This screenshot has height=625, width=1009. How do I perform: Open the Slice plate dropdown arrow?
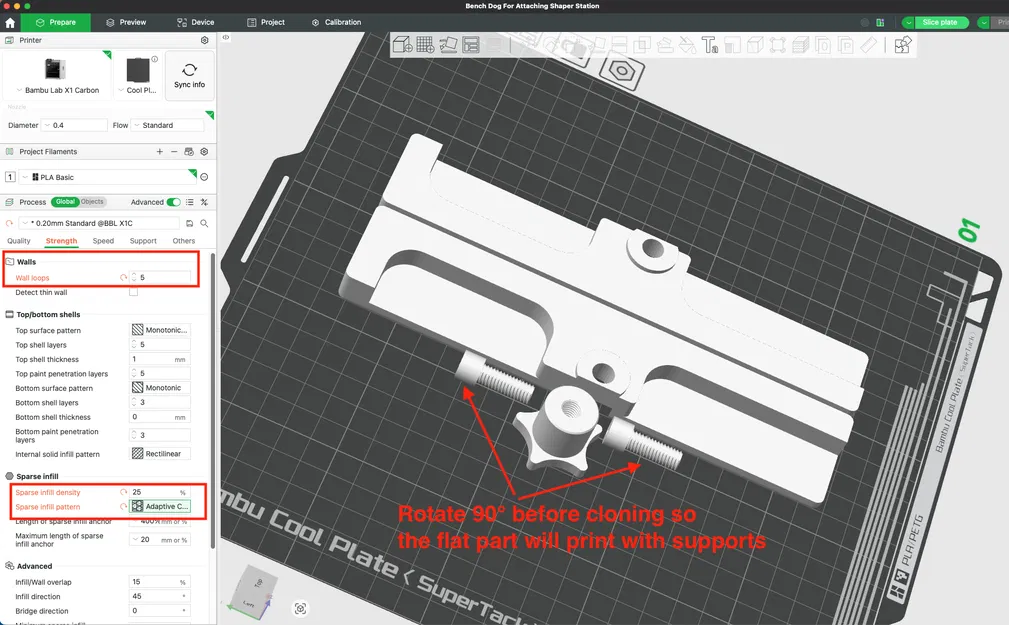pos(908,23)
